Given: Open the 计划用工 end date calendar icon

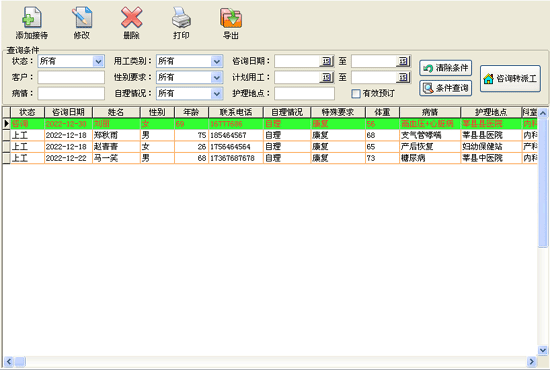Looking at the screenshot, I should pos(403,77).
